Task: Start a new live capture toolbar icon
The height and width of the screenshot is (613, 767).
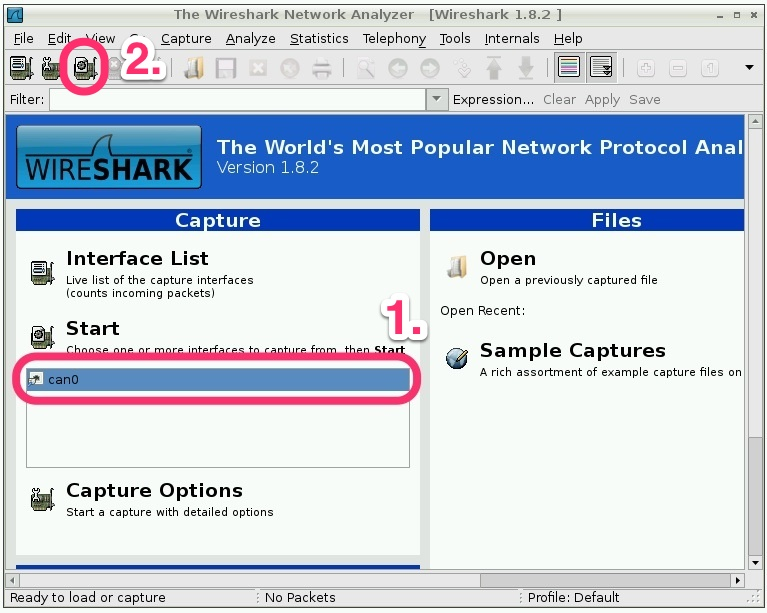Action: [x=85, y=68]
